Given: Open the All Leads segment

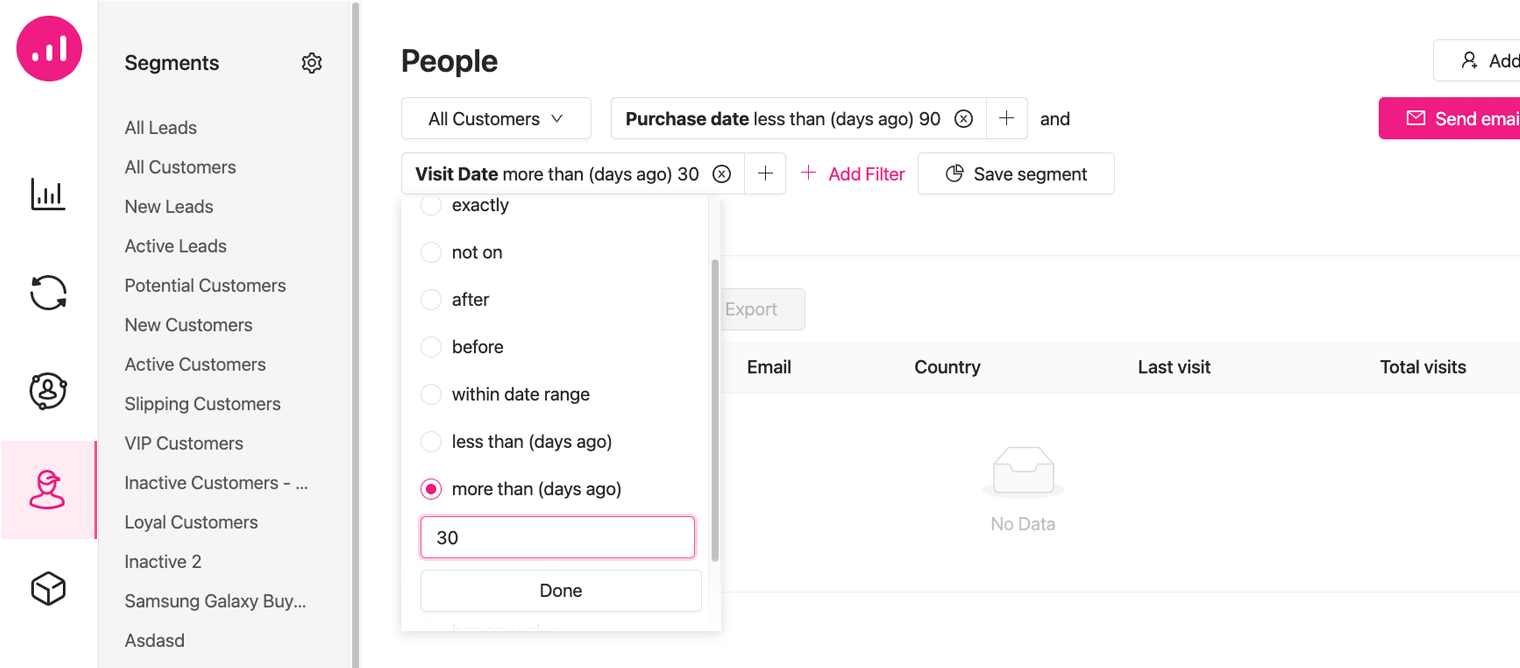Looking at the screenshot, I should pyautogui.click(x=161, y=128).
